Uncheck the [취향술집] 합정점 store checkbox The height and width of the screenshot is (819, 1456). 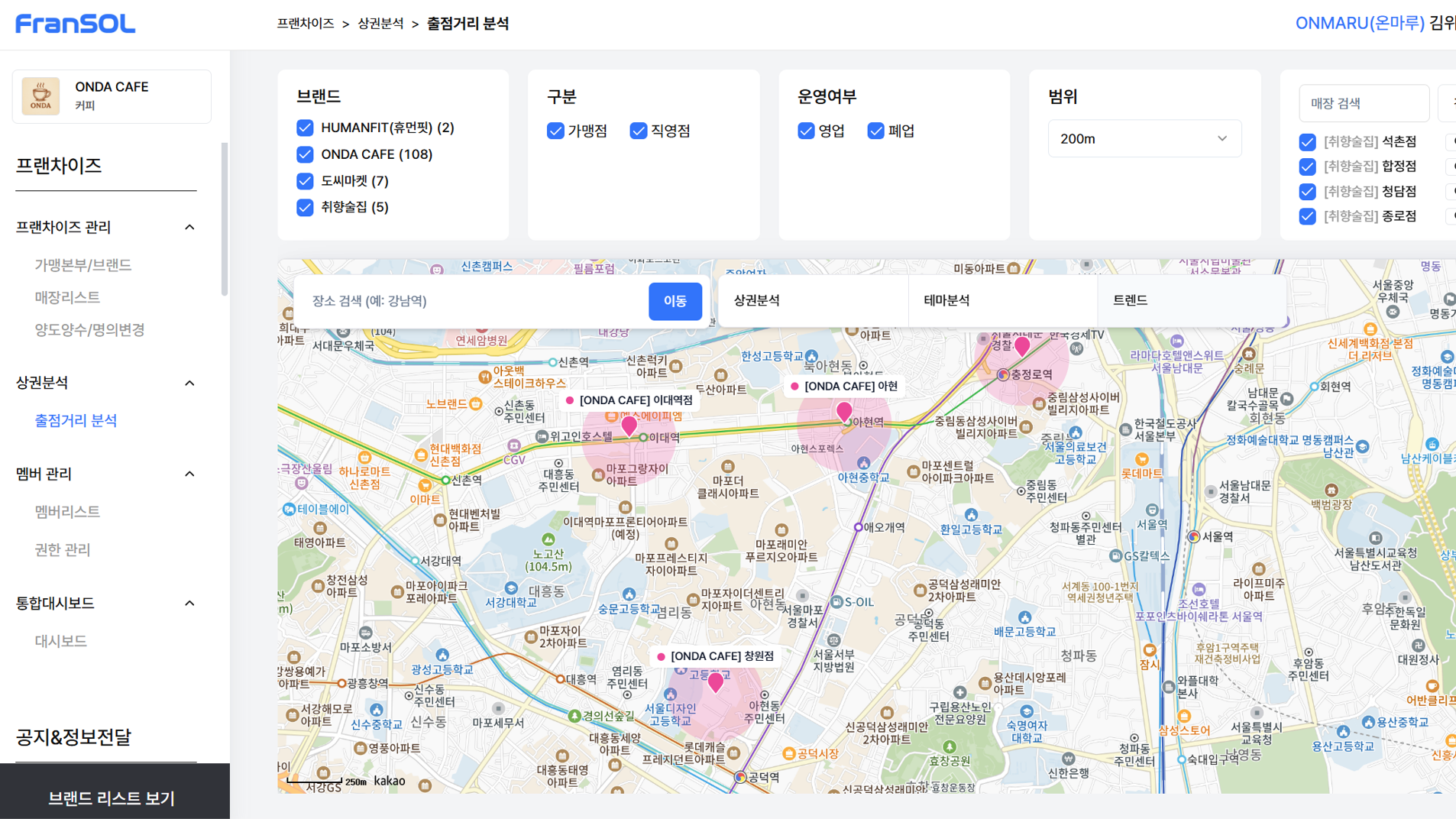(1308, 167)
